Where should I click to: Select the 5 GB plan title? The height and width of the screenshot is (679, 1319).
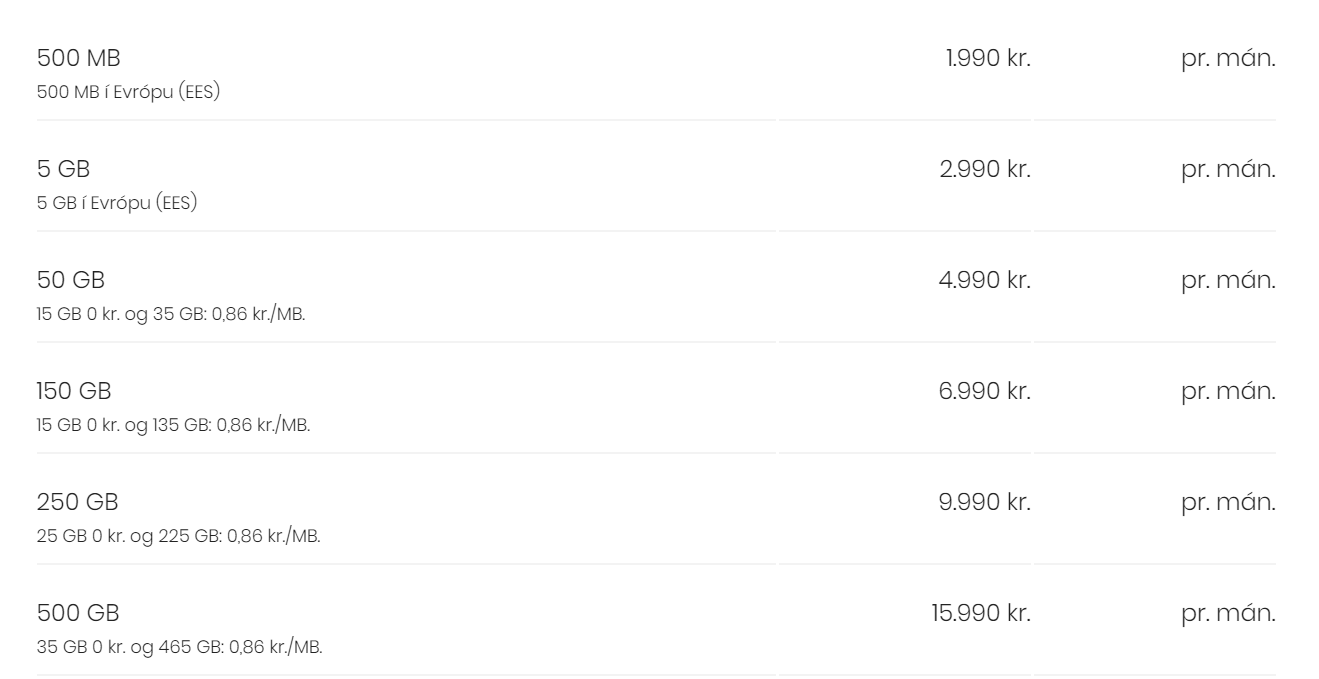coord(63,169)
